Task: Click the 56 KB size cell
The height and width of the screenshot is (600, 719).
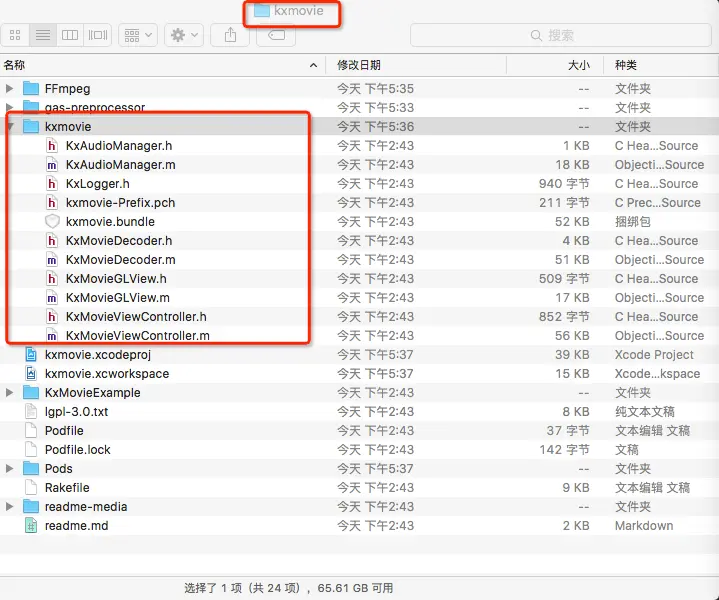Action: tap(572, 336)
